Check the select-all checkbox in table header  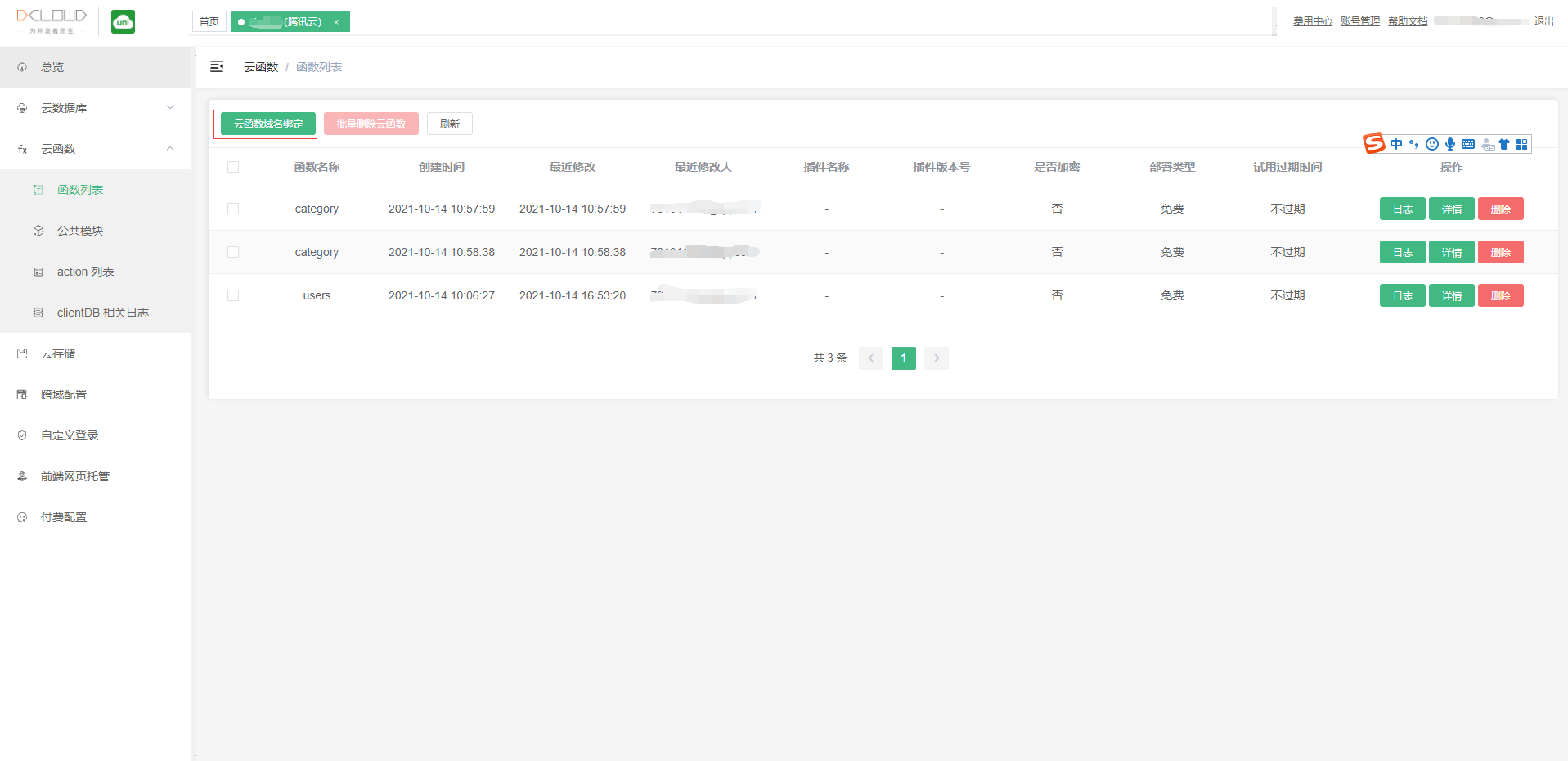click(x=233, y=167)
